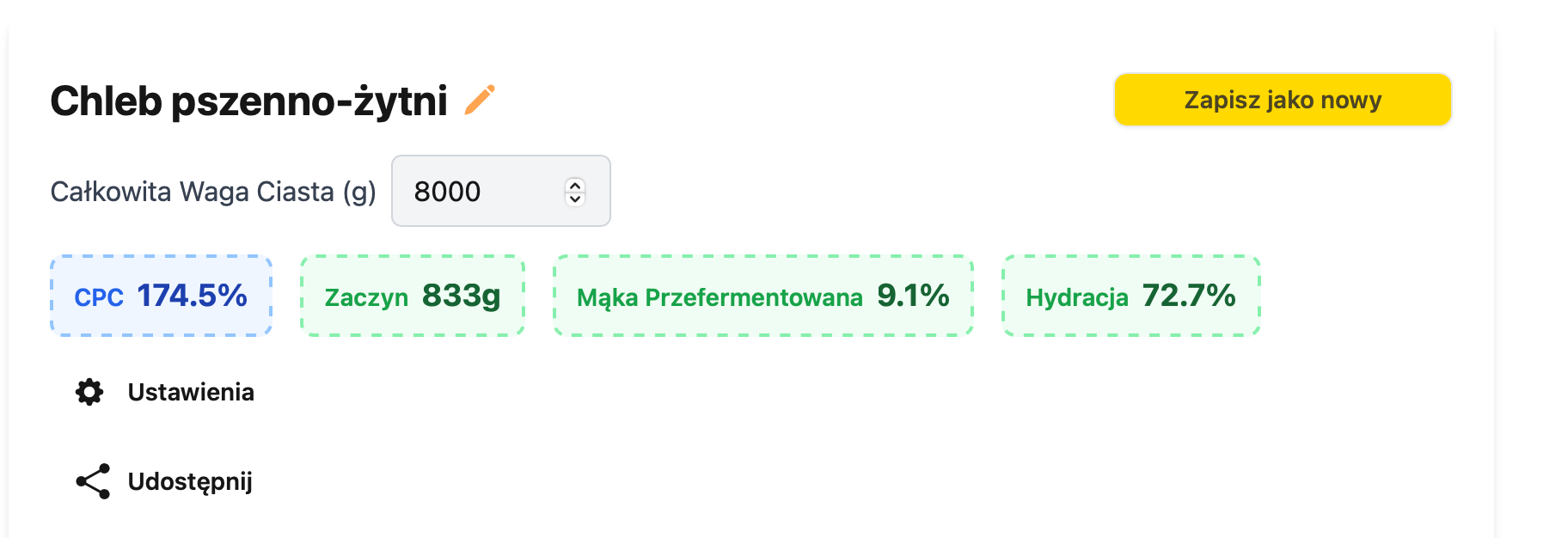Open settings via the gear icon
Screen dimensions: 1568x538
(89, 392)
